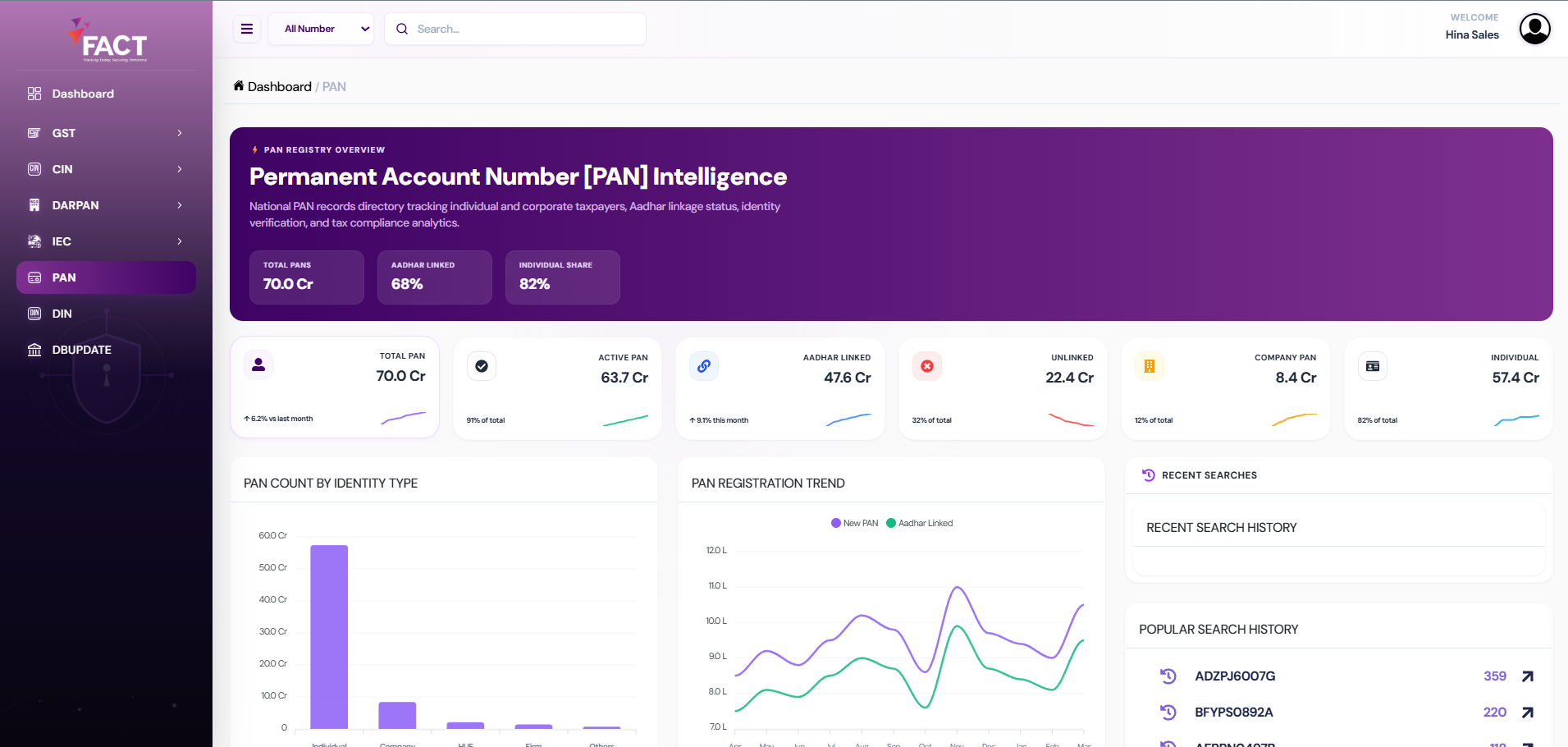The image size is (1568, 747).
Task: Click the PAN card icon in sidebar
Action: (34, 277)
